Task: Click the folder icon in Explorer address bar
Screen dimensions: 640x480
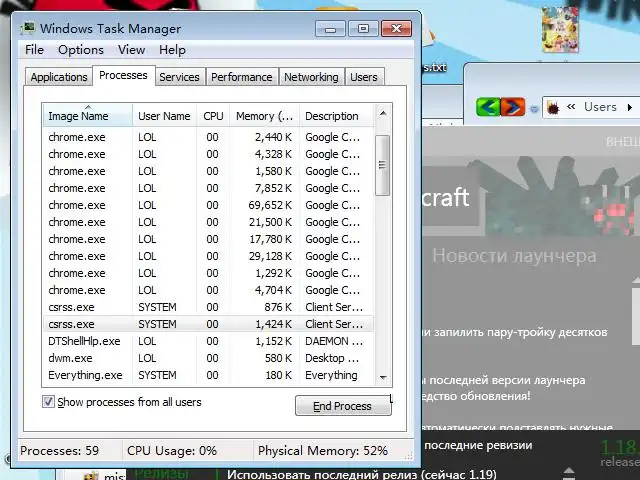Action: click(553, 107)
